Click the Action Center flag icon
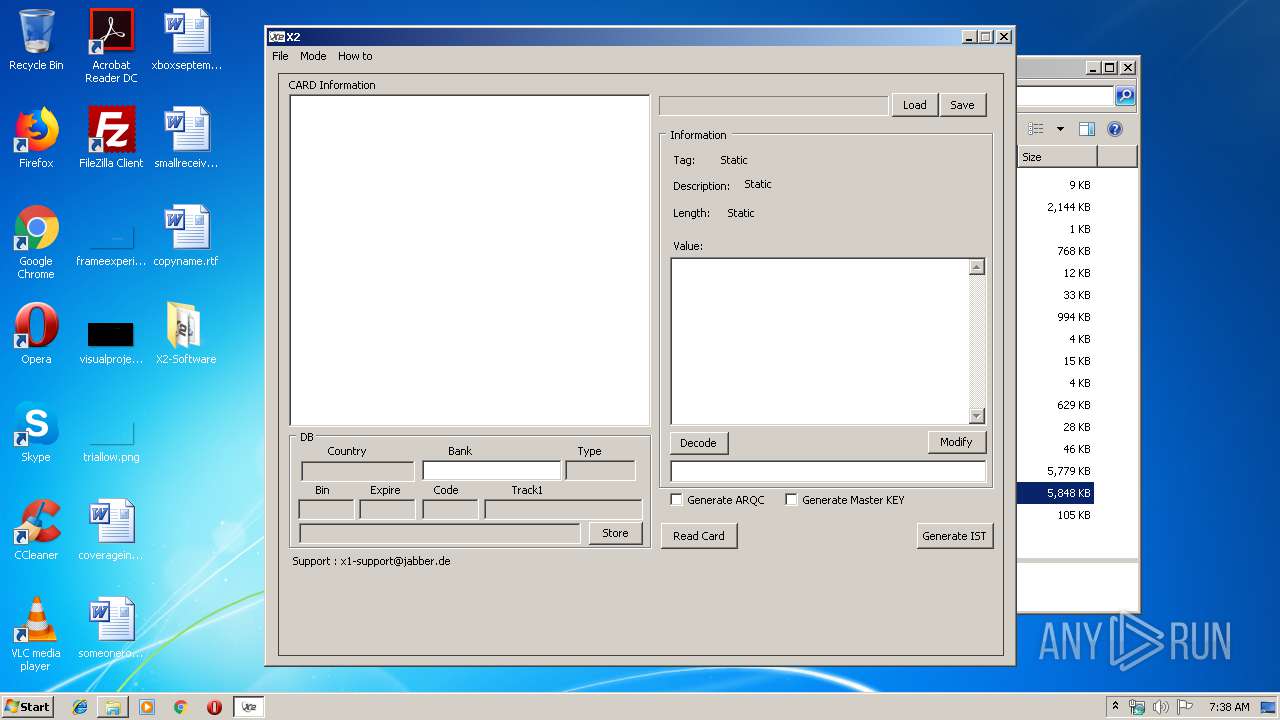Image resolution: width=1280 pixels, height=720 pixels. coord(1185,707)
